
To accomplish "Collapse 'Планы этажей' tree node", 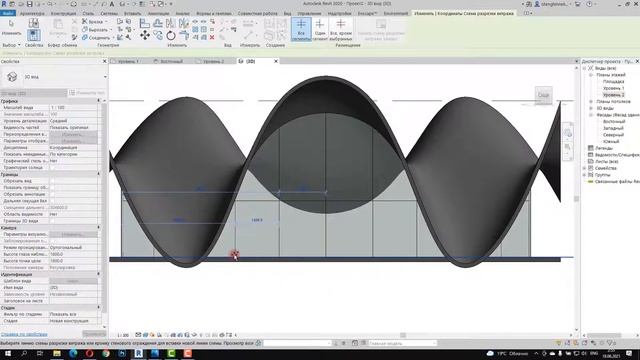I will click(x=591, y=75).
